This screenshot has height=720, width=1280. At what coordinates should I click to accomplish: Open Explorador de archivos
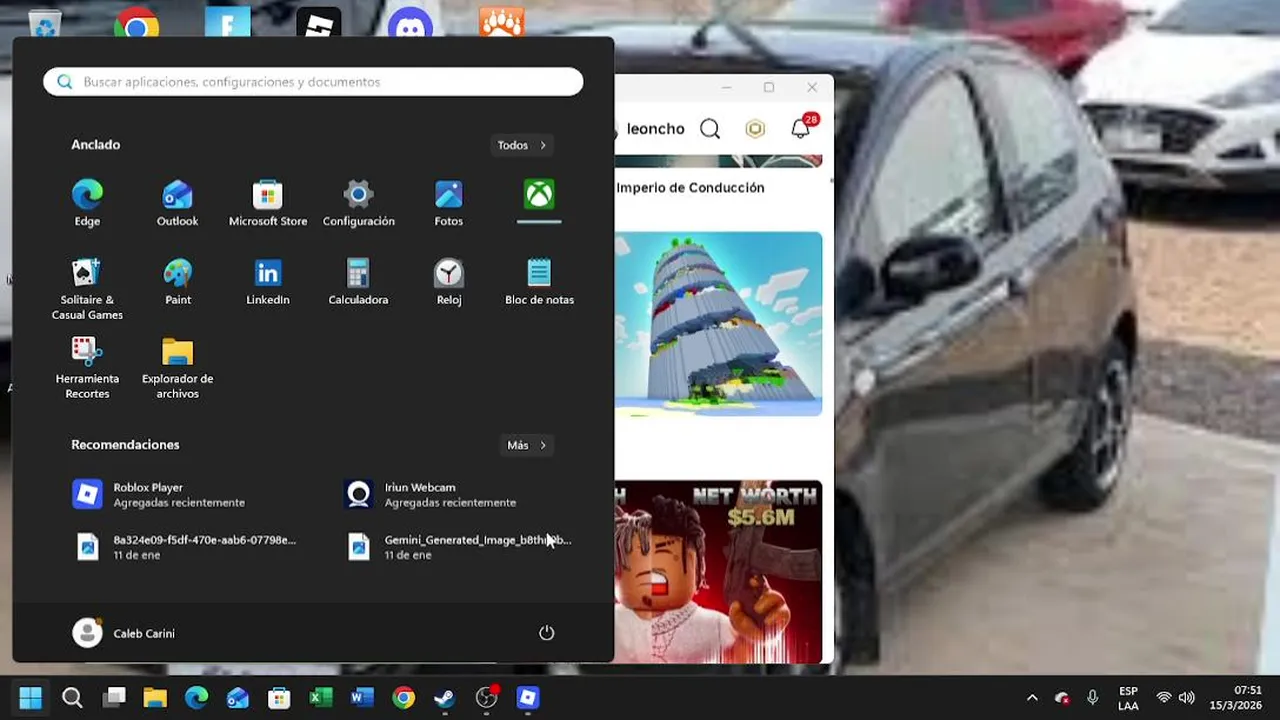pos(177,368)
